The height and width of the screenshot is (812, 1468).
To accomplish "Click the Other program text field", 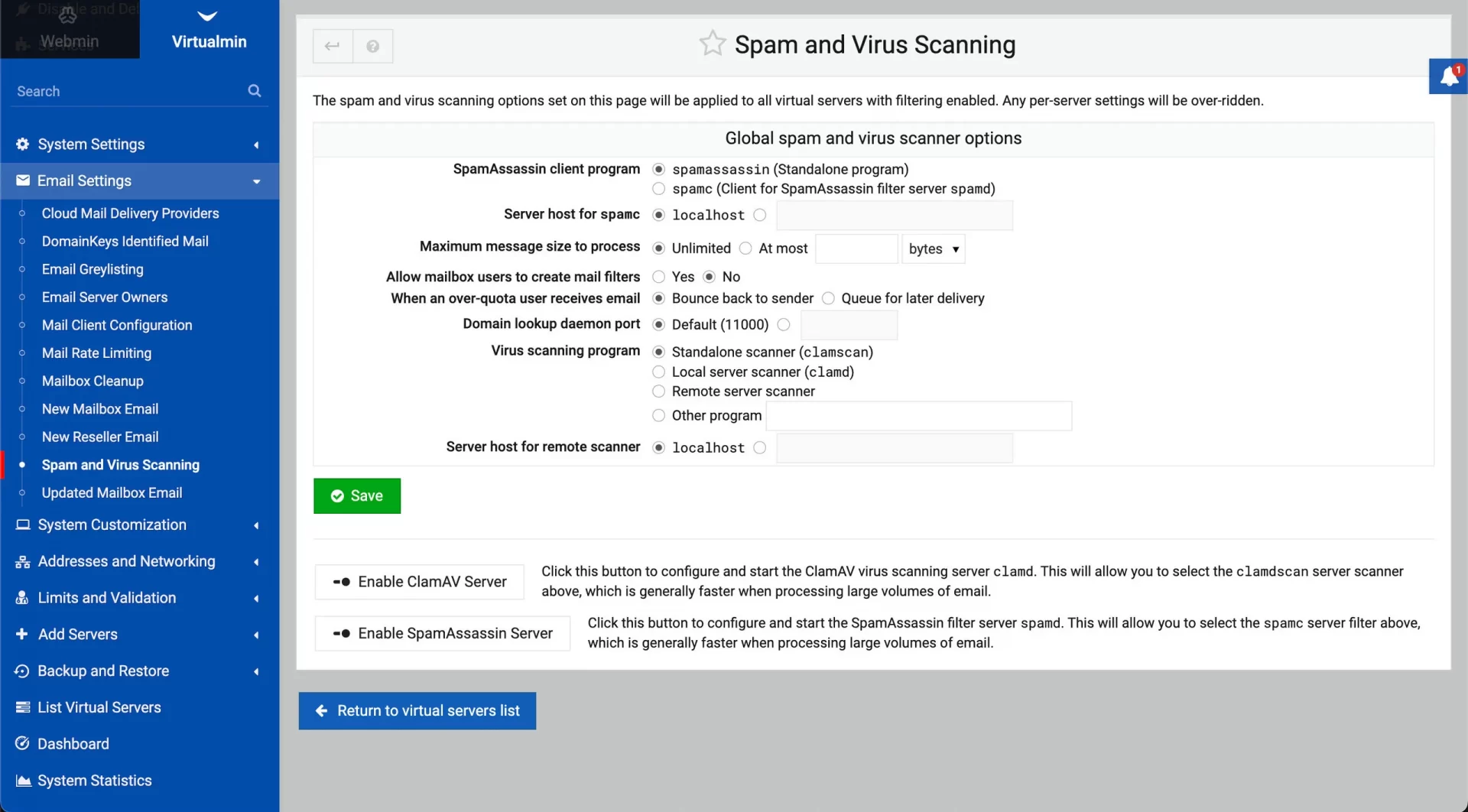I will point(919,416).
